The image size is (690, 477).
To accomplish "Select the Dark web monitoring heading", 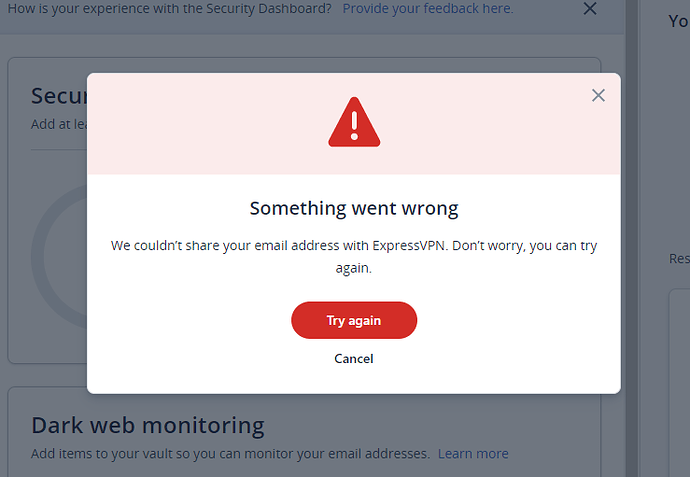I will (x=148, y=425).
